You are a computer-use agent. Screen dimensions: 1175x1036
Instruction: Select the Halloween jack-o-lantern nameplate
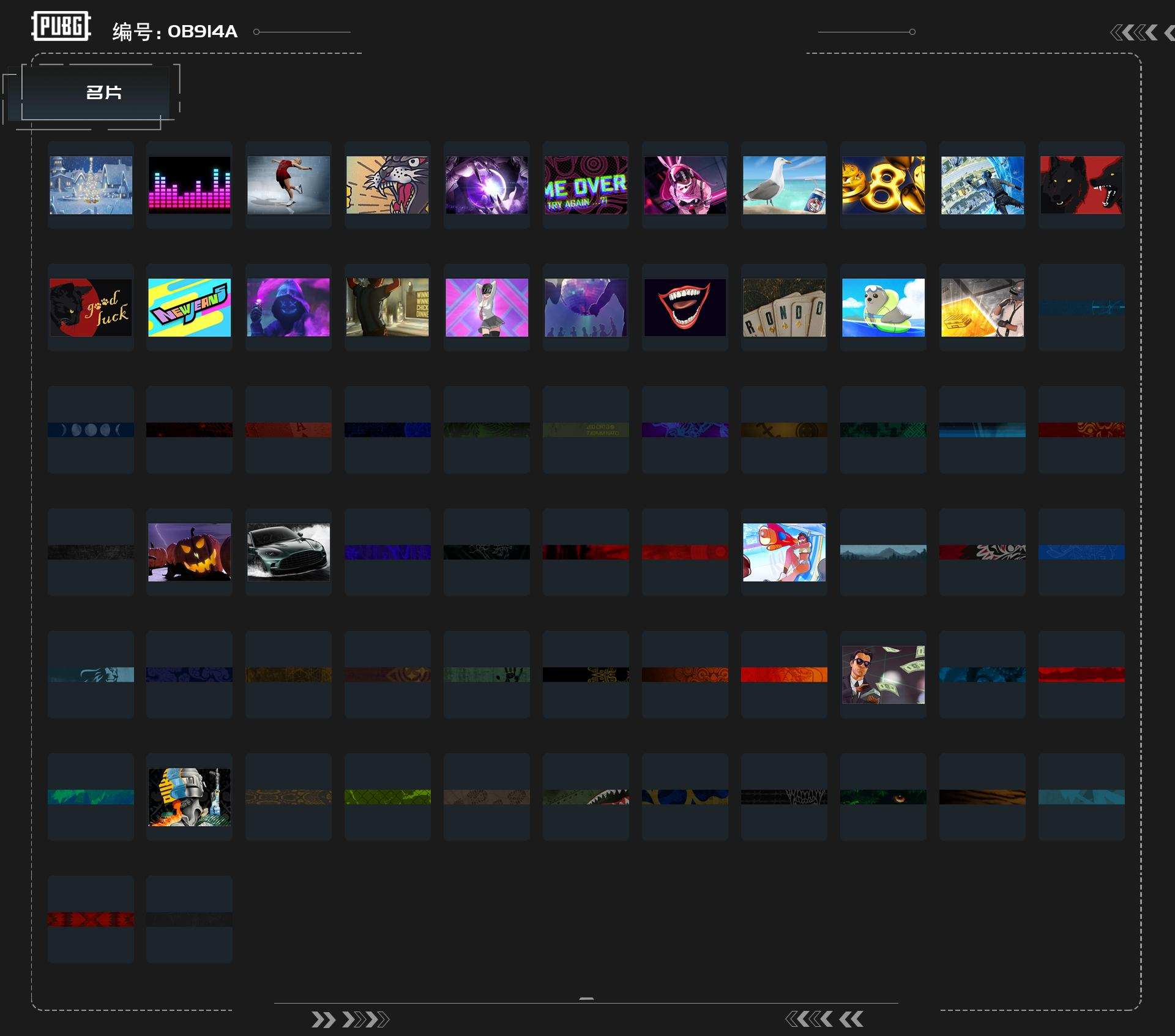pyautogui.click(x=190, y=552)
